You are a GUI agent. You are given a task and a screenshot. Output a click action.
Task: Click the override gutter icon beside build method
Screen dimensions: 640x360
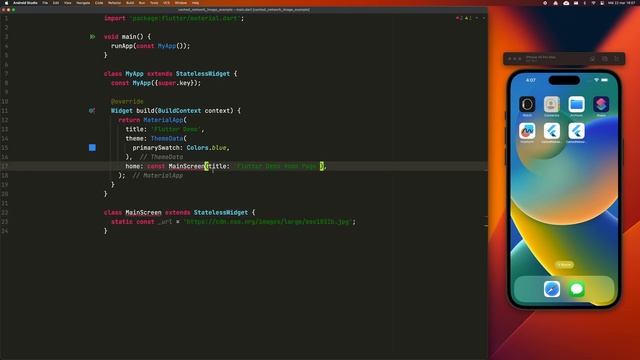pos(92,111)
